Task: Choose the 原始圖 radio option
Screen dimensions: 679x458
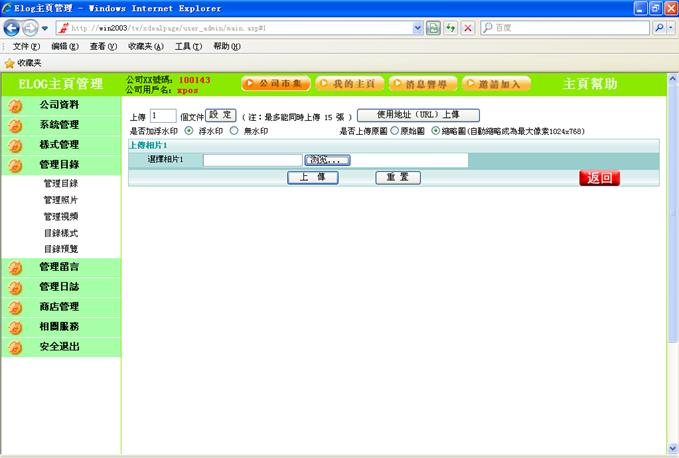Action: [x=394, y=130]
